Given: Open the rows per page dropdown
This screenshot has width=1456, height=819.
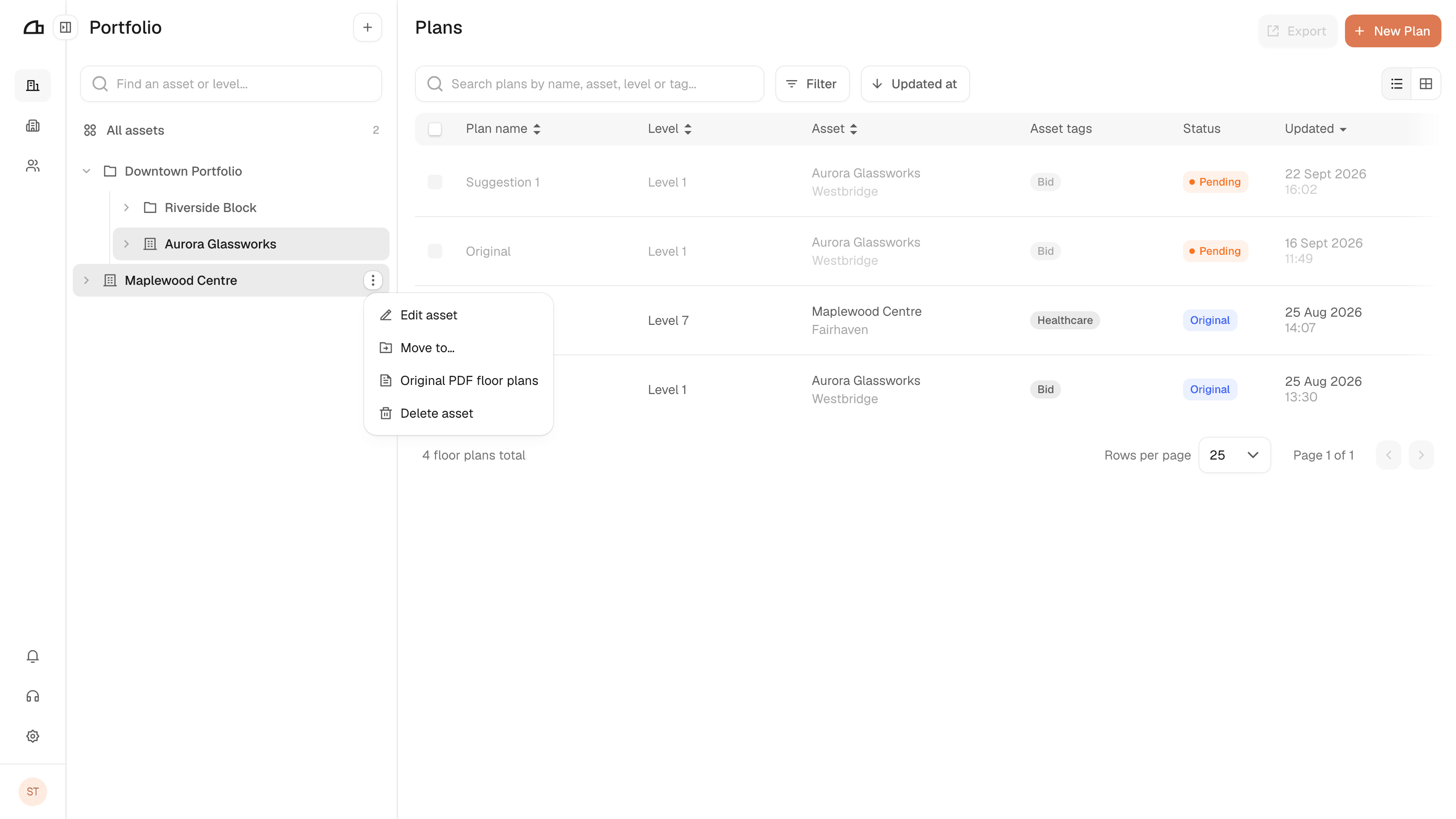Looking at the screenshot, I should (1234, 455).
